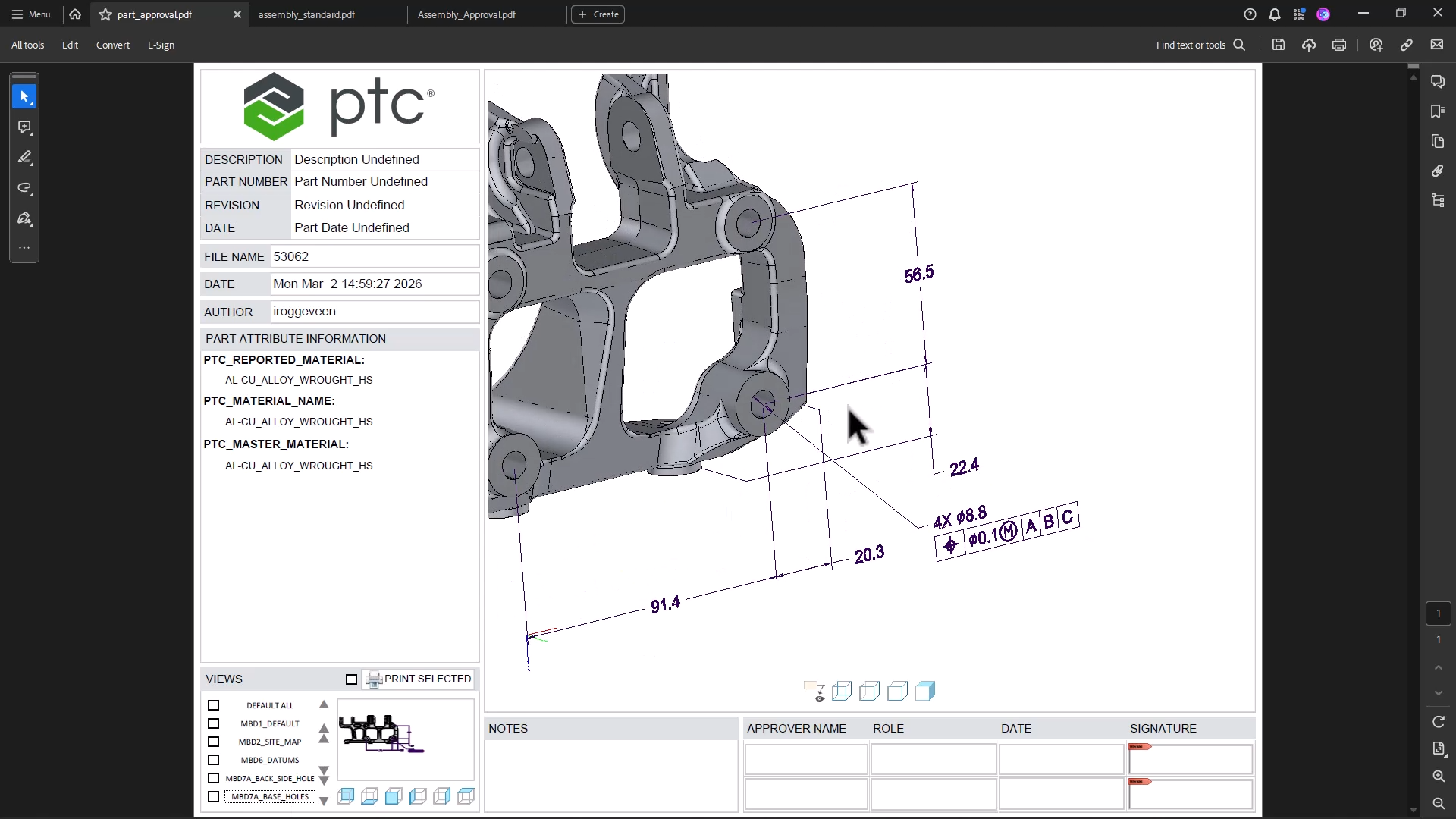This screenshot has width=1456, height=819.
Task: Click the first signature field
Action: (x=1191, y=759)
